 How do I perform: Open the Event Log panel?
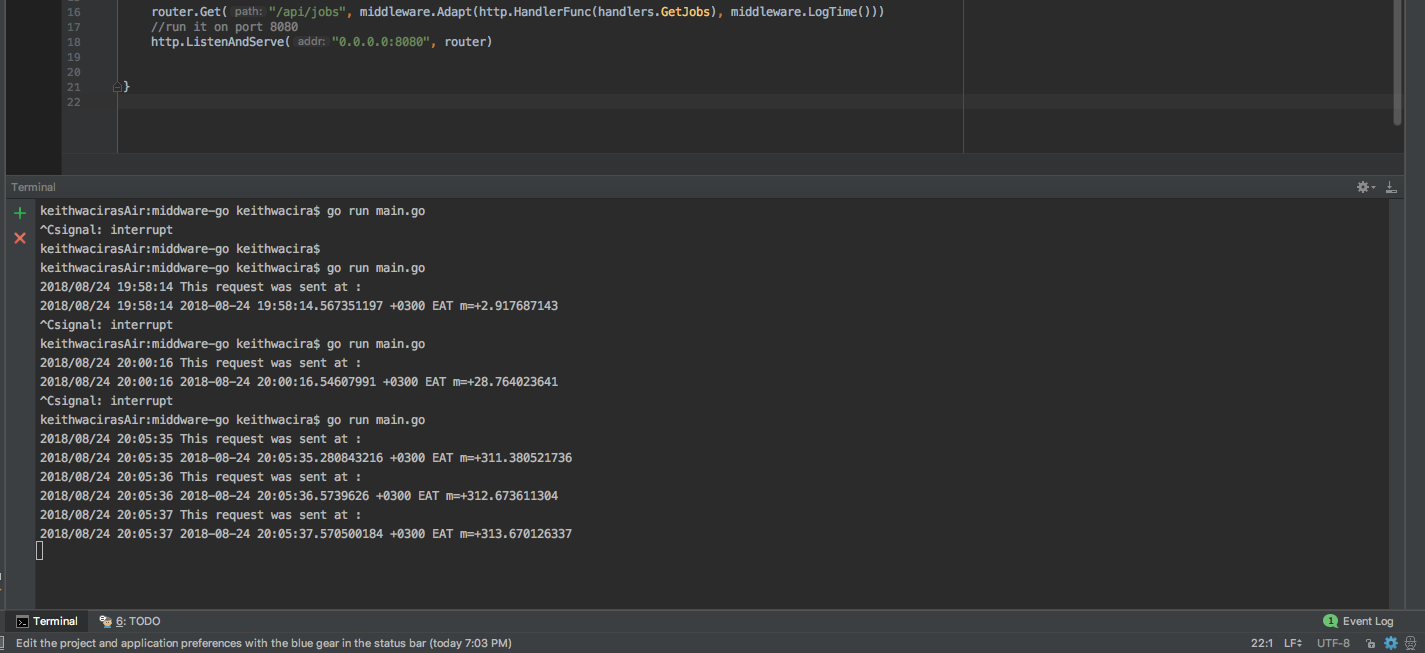pyautogui.click(x=1367, y=621)
